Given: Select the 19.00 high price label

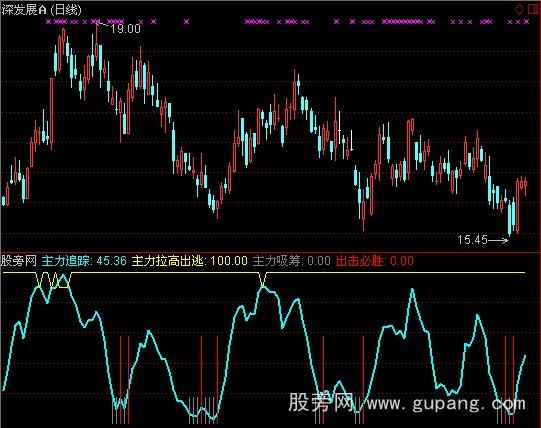Looking at the screenshot, I should coord(126,29).
